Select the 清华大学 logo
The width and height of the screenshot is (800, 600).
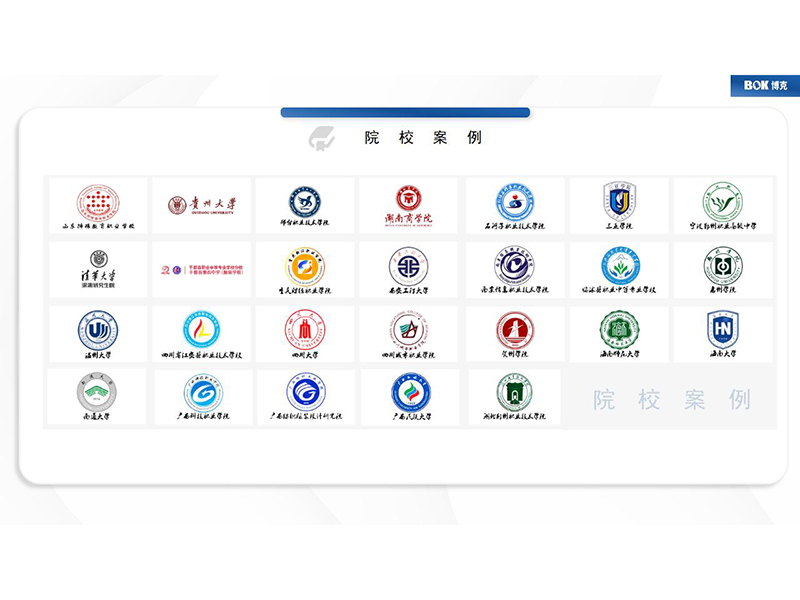pos(98,269)
